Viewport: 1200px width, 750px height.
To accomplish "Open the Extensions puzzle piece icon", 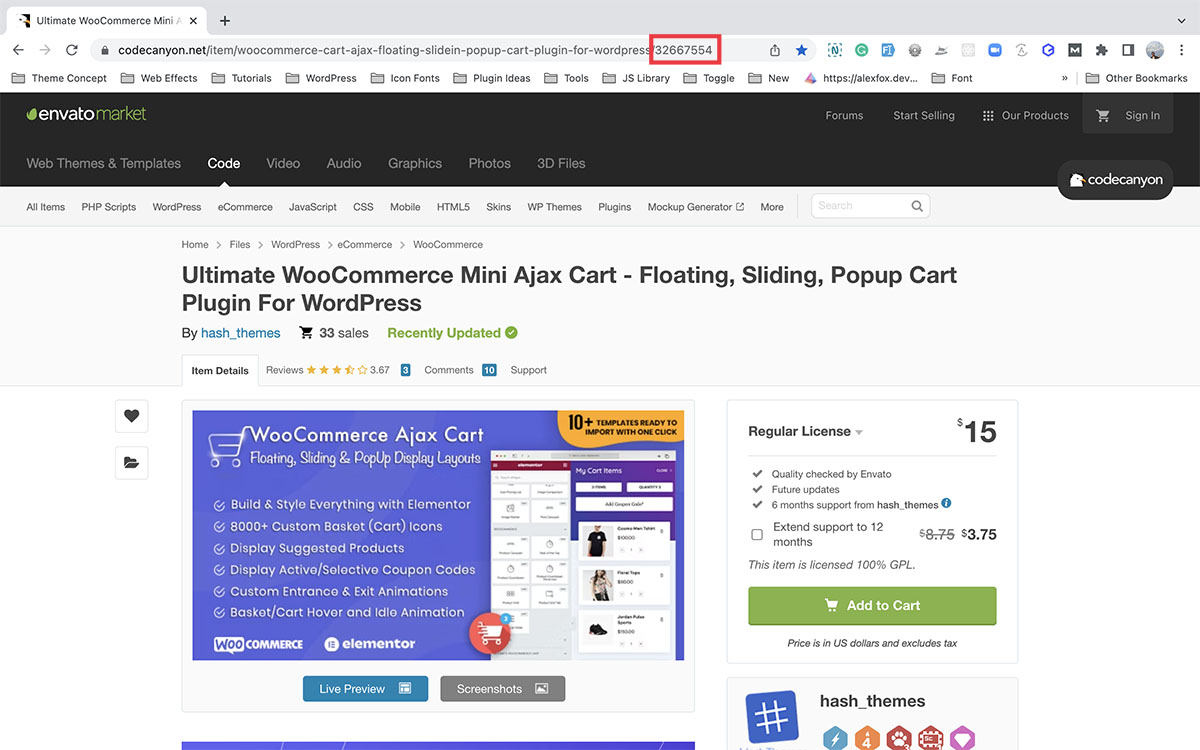I will [1102, 50].
